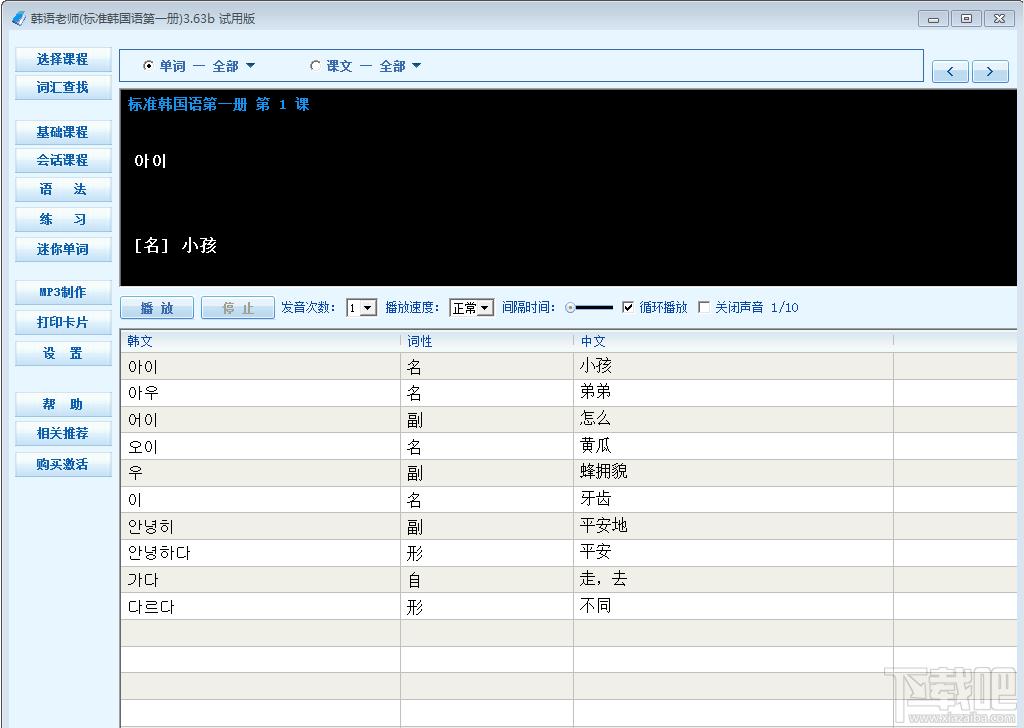This screenshot has height=728, width=1024.
Task: Click 购买激活 purchase activation
Action: (63, 464)
